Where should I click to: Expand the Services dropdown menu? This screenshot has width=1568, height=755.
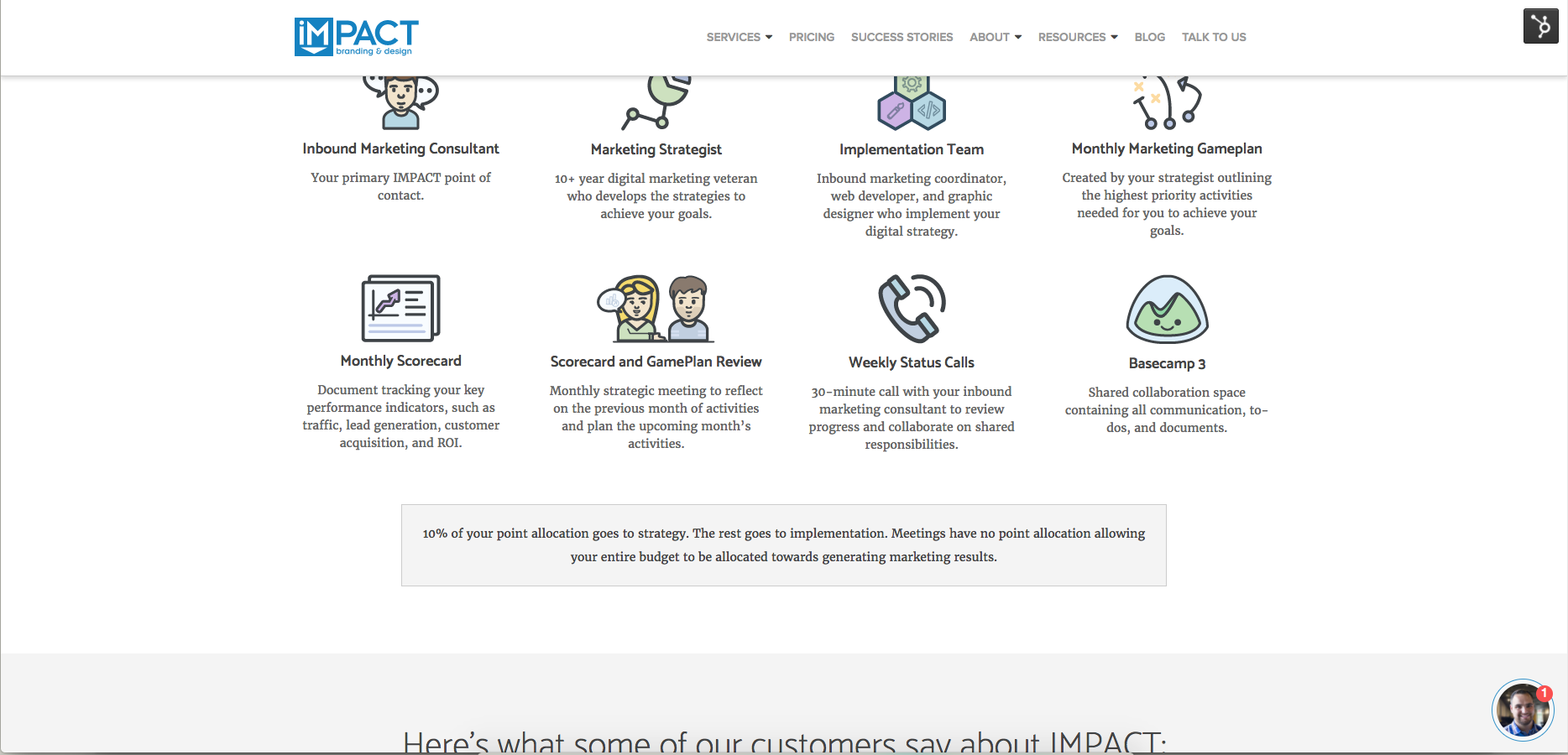pos(739,37)
